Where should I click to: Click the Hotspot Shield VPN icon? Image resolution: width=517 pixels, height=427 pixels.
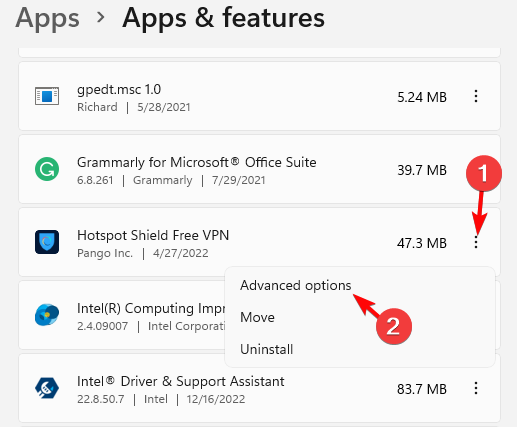47,242
